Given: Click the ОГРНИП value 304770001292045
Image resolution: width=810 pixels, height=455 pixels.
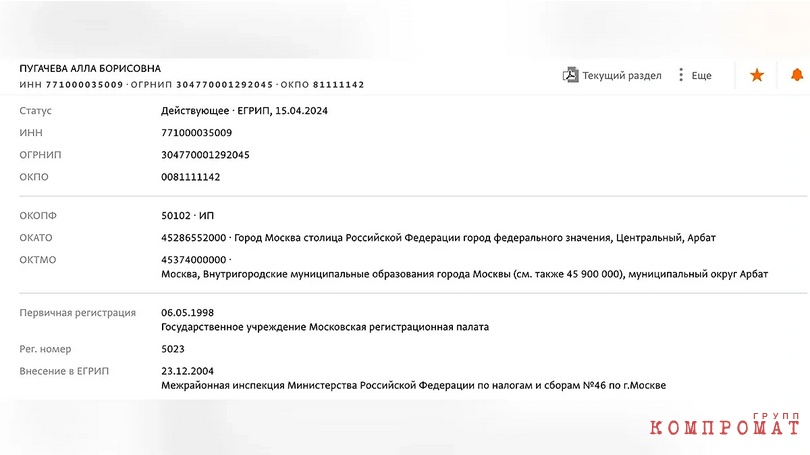Looking at the screenshot, I should pyautogui.click(x=205, y=155).
